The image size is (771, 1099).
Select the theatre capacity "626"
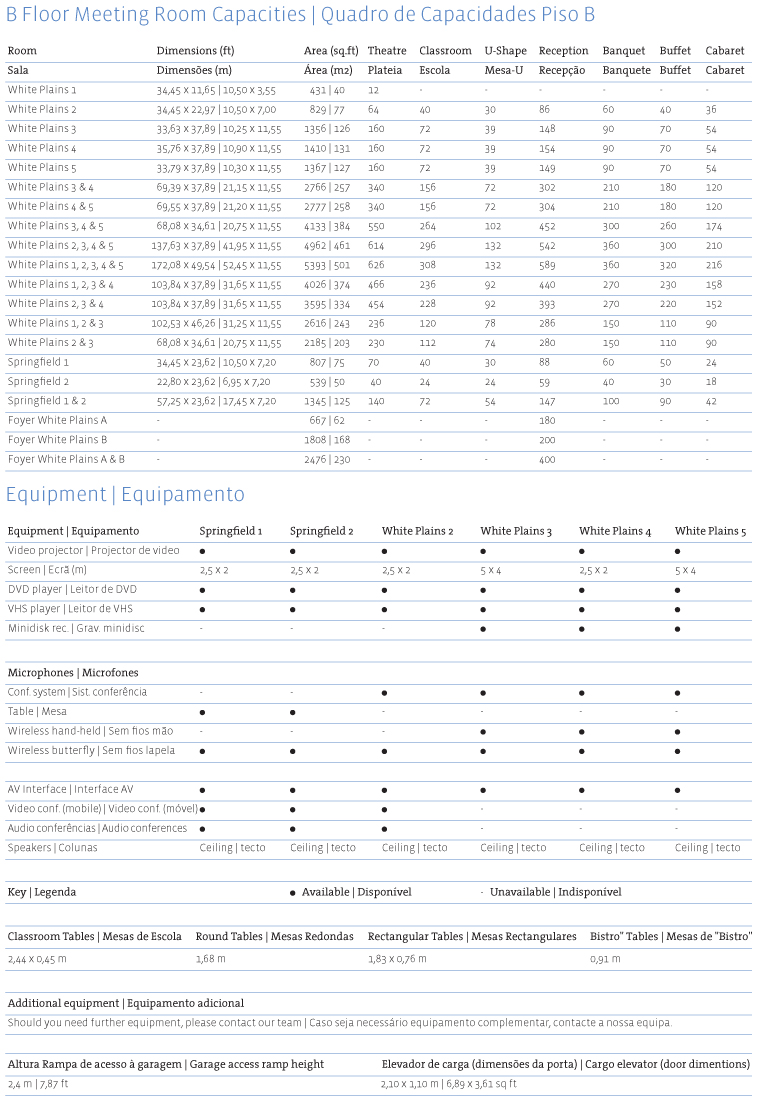pos(376,265)
